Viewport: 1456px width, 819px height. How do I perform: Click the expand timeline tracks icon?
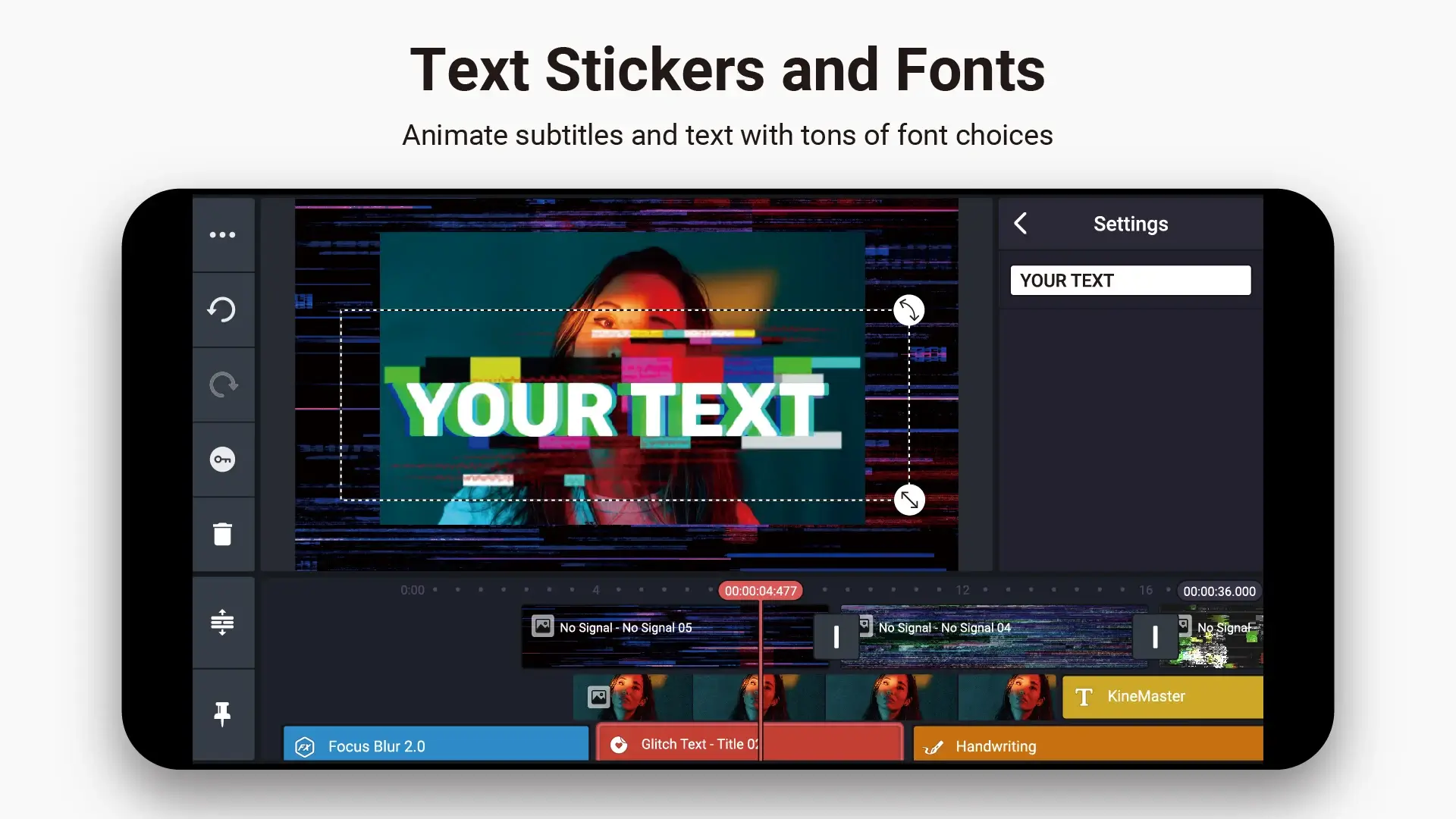pyautogui.click(x=222, y=623)
